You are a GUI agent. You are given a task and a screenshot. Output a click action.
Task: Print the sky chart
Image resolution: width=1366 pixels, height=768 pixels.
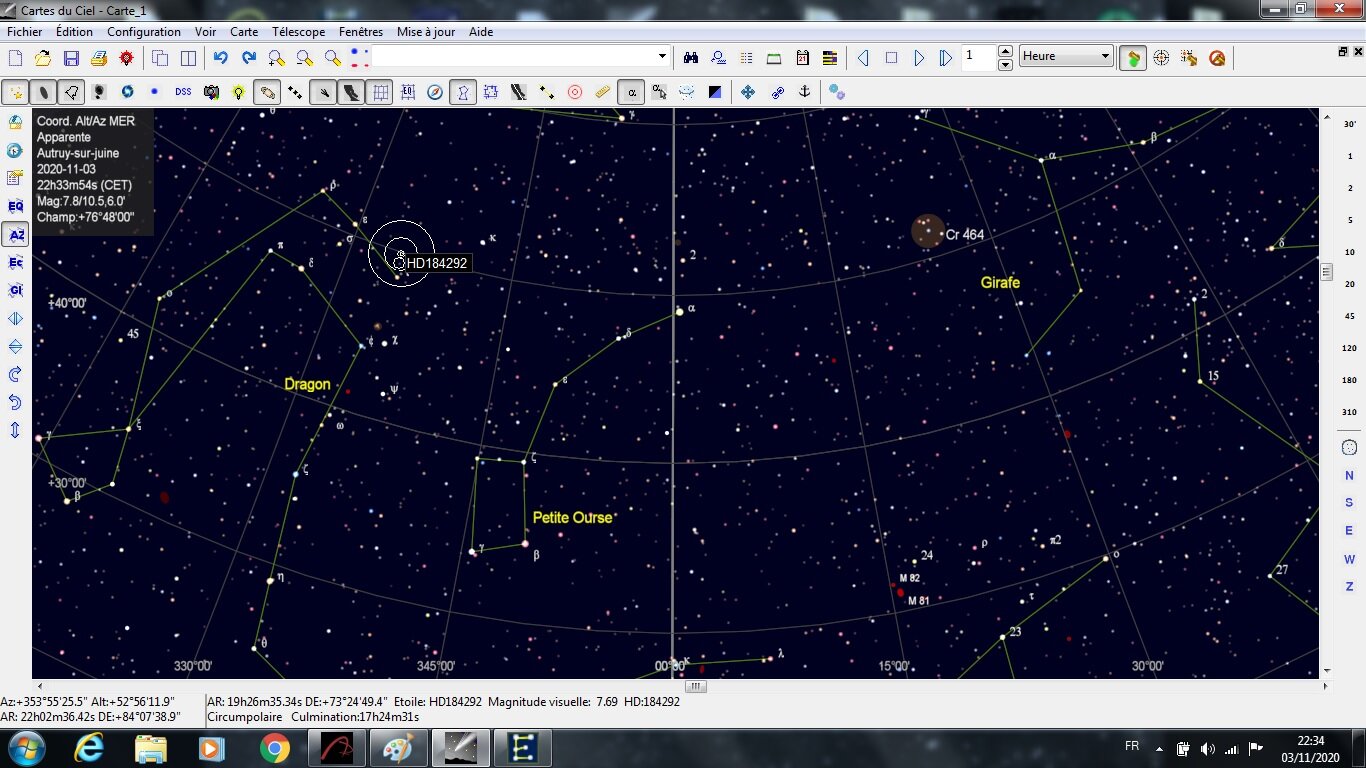coord(99,58)
